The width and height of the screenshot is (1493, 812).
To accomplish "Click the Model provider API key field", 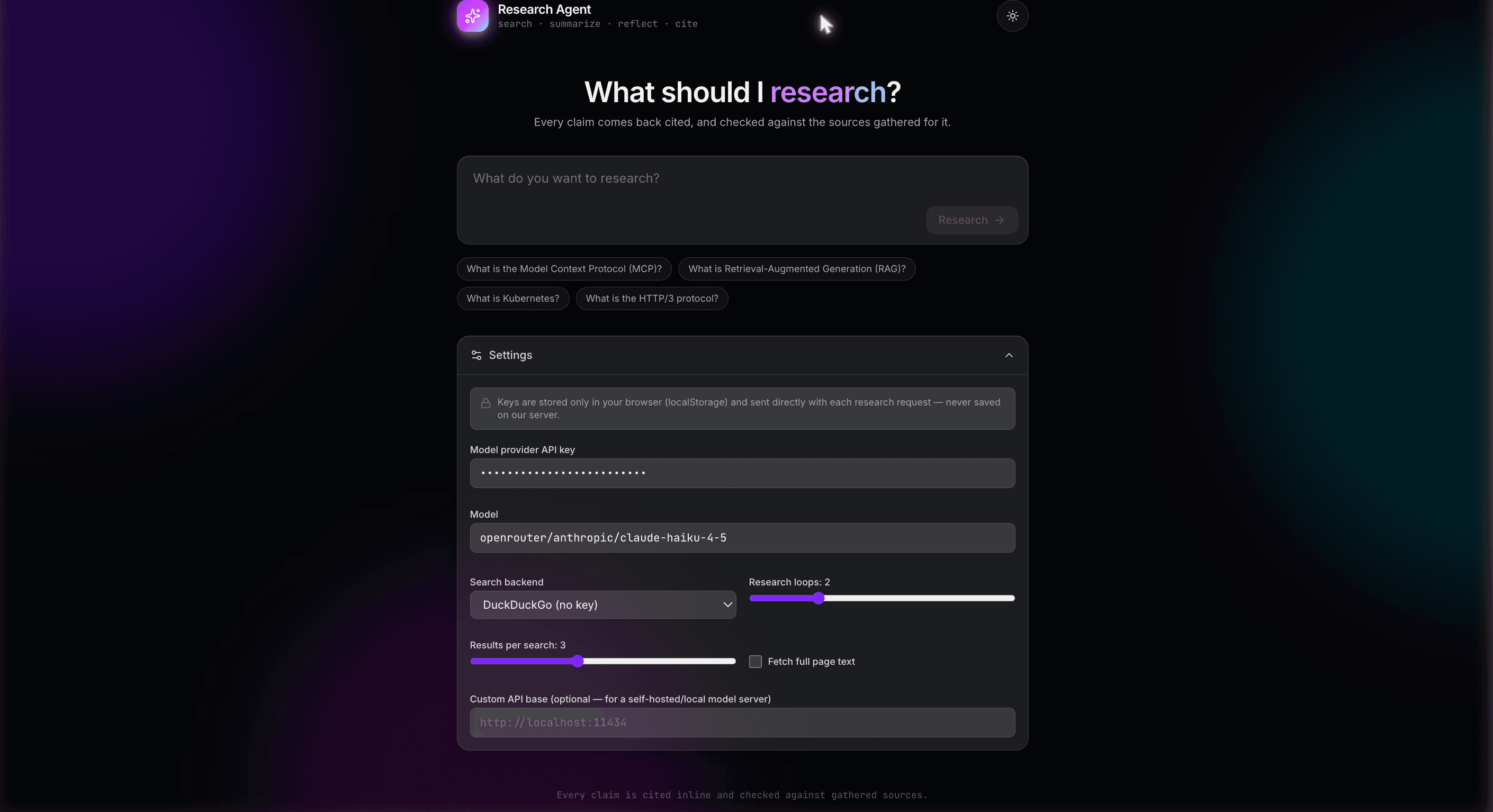I will point(742,473).
